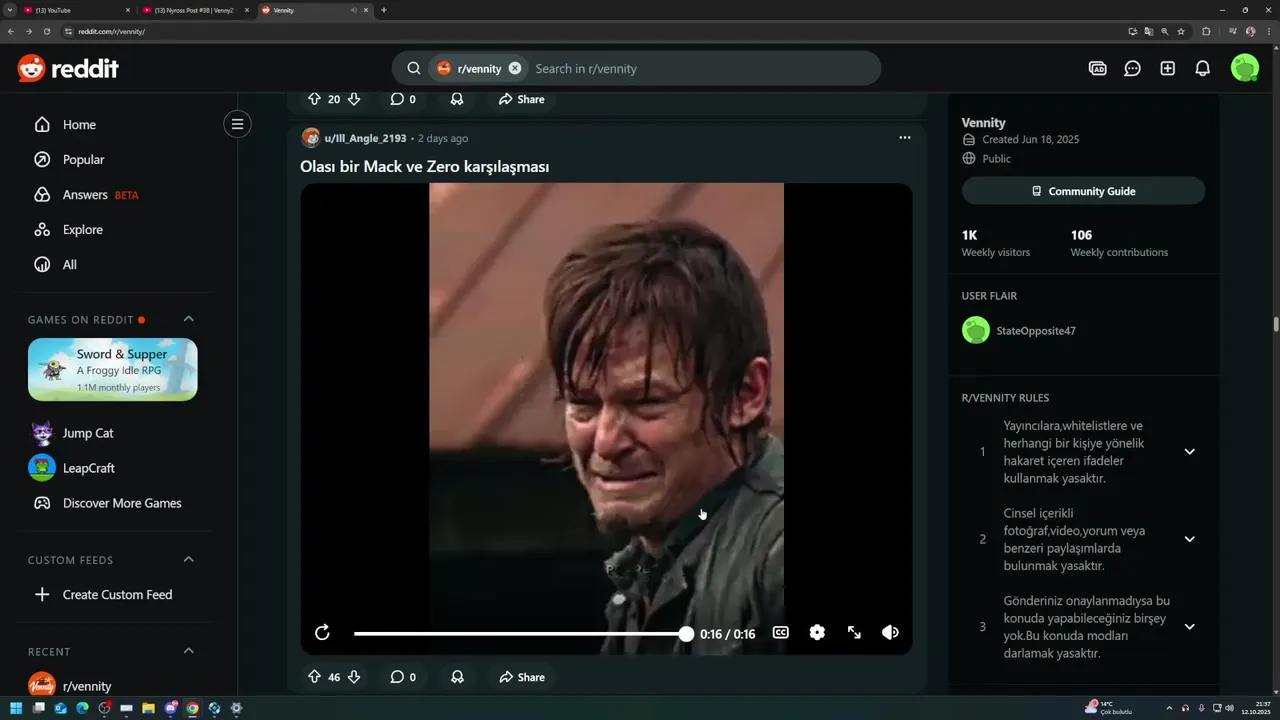Screen dimensions: 1280x720
Task: Mute the Vennity tab audio icon
Action: coord(354,10)
